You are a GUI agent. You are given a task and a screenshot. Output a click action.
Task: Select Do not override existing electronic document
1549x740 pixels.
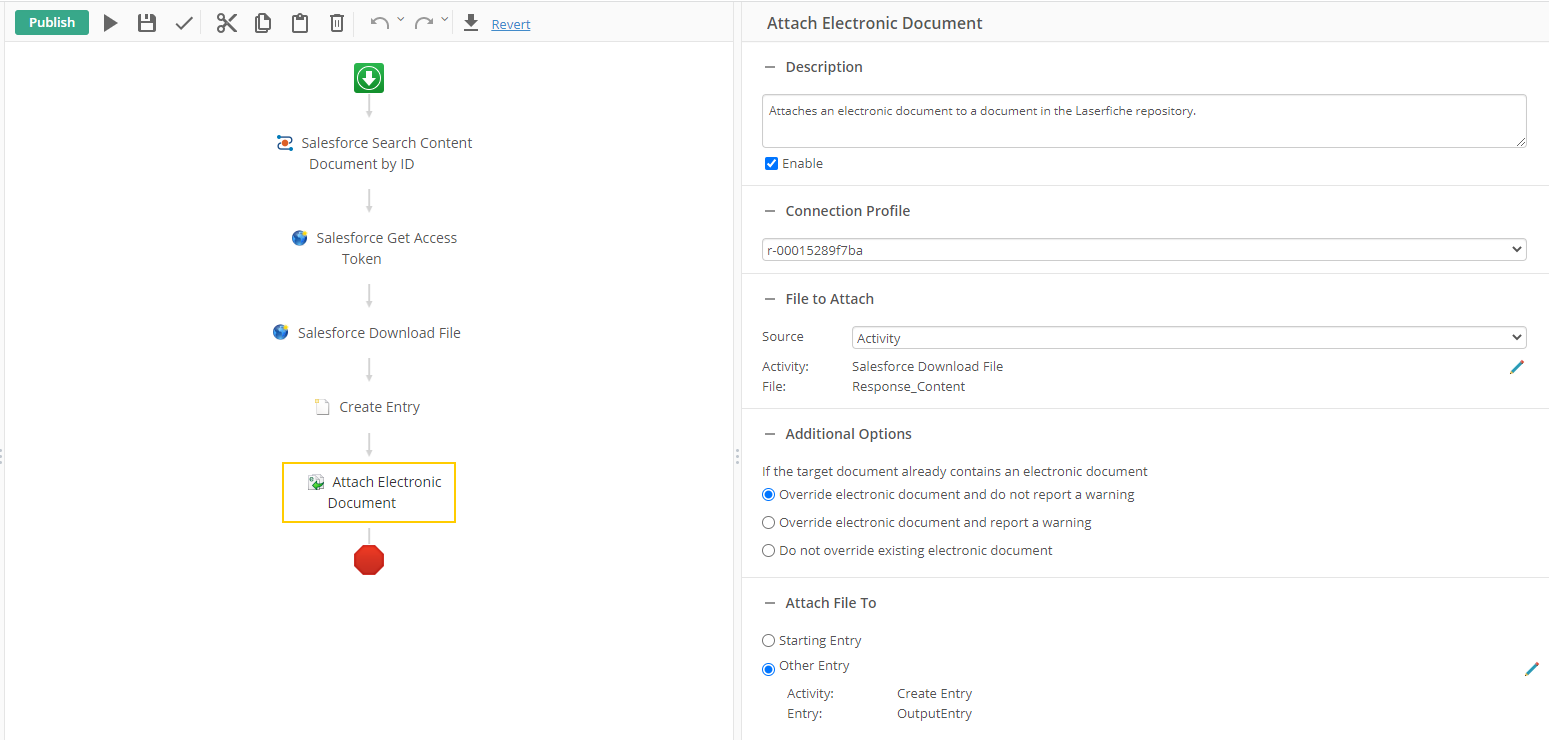(x=768, y=551)
